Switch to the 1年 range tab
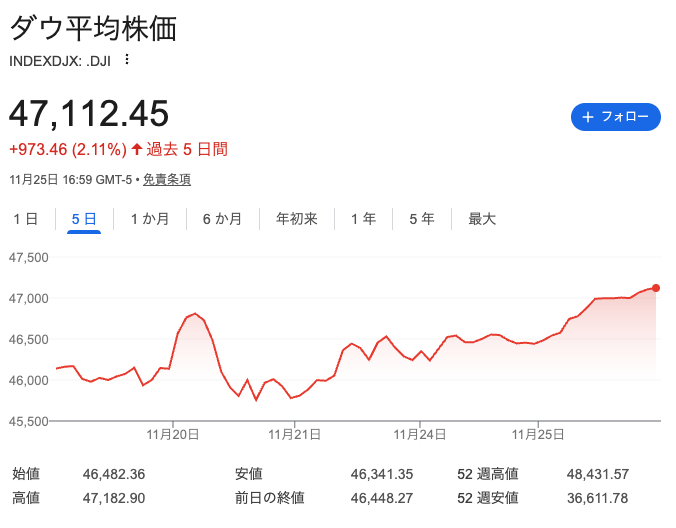The image size is (676, 528). (363, 219)
